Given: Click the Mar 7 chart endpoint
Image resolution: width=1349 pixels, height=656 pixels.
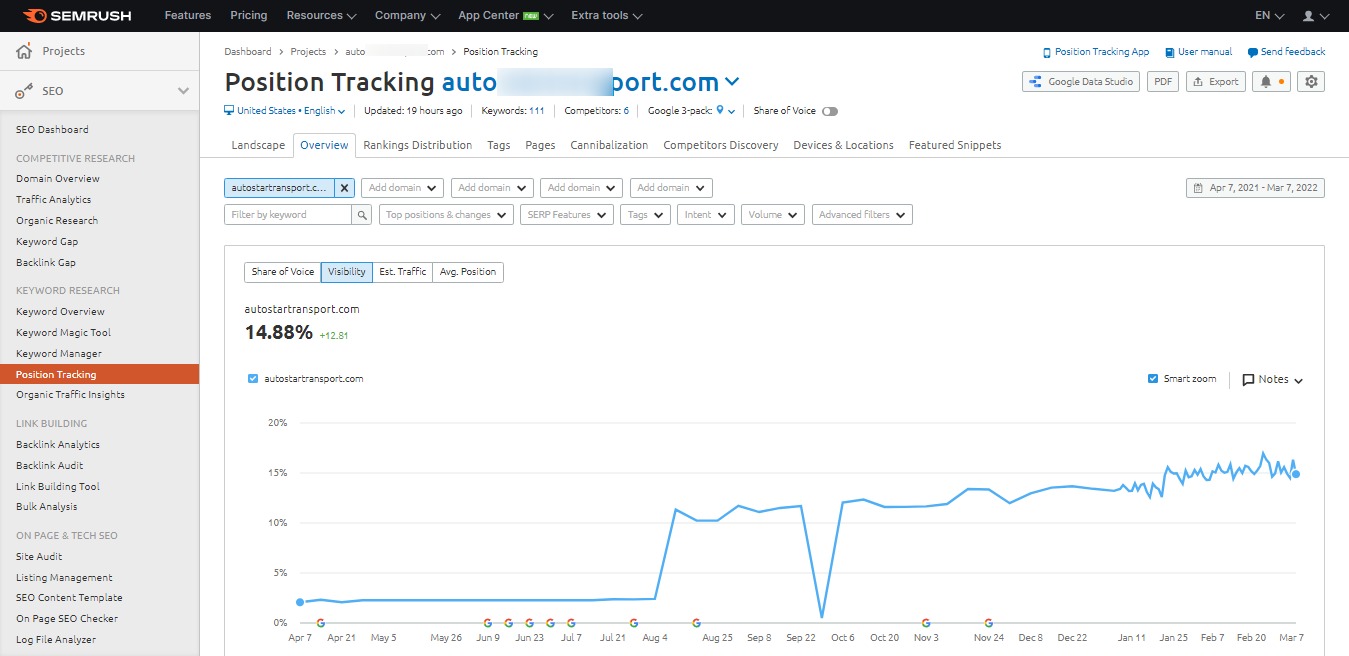Looking at the screenshot, I should pos(1296,474).
